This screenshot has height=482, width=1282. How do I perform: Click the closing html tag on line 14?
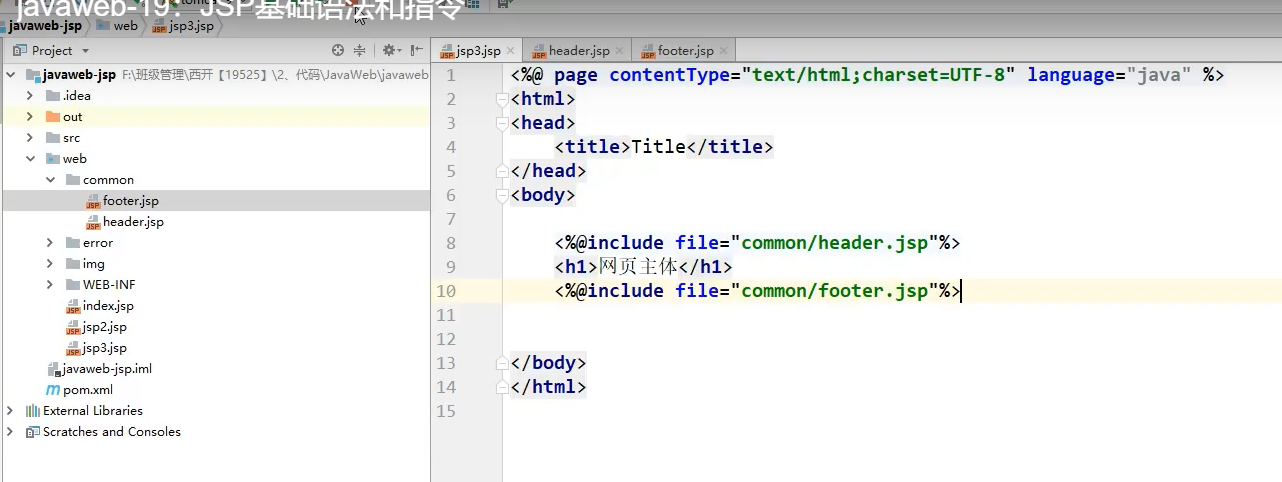coord(548,387)
